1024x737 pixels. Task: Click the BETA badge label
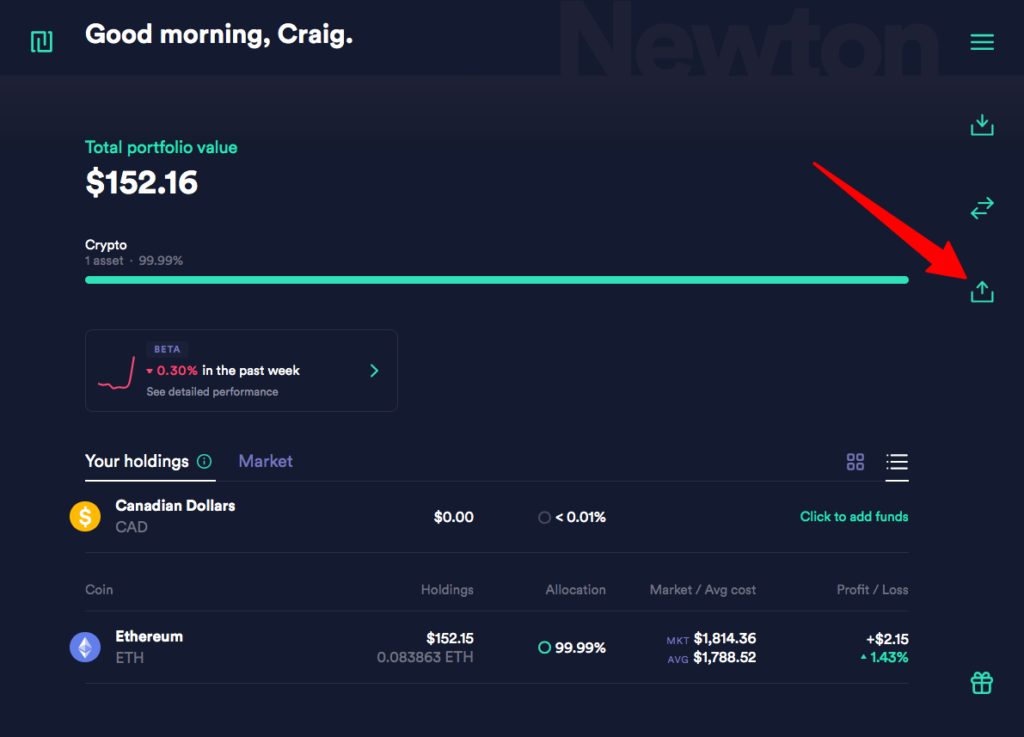(x=167, y=349)
